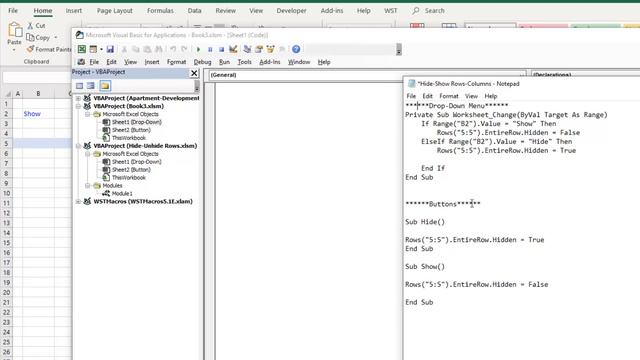The height and width of the screenshot is (360, 640).
Task: Click the blue Help question mark icon
Action: [x=296, y=49]
